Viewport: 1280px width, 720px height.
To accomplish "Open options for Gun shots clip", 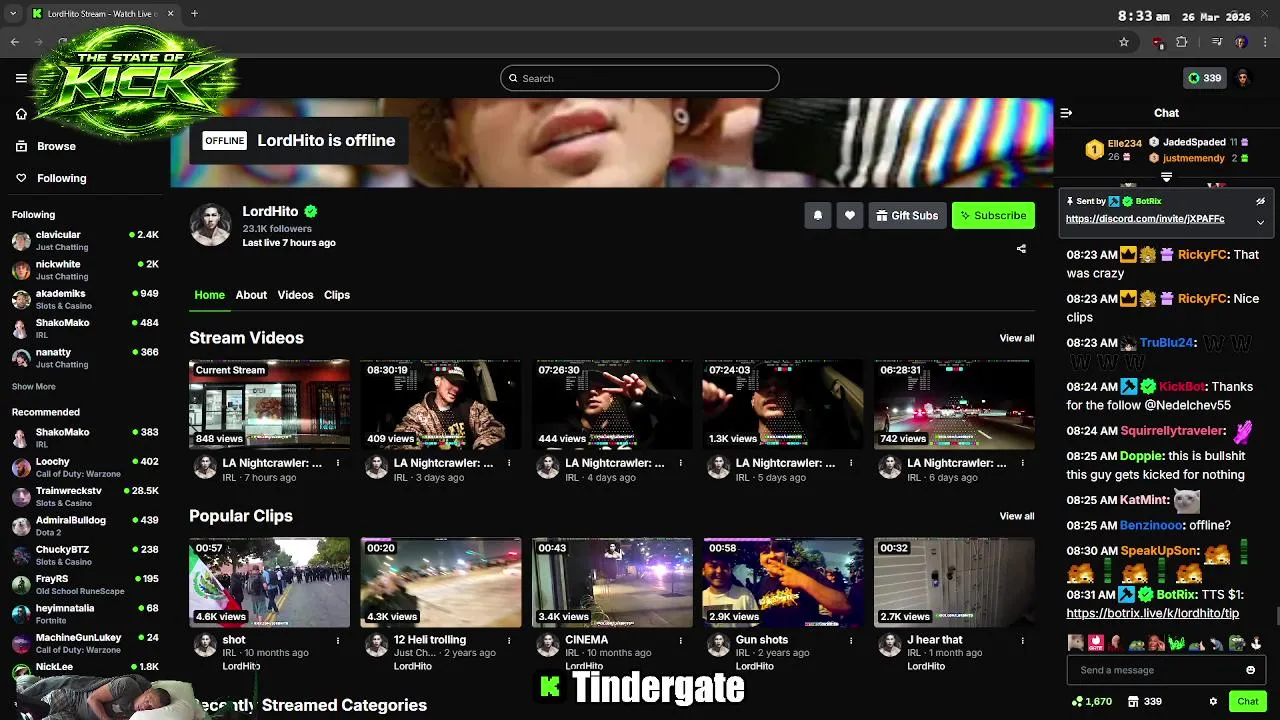I will tap(851, 640).
